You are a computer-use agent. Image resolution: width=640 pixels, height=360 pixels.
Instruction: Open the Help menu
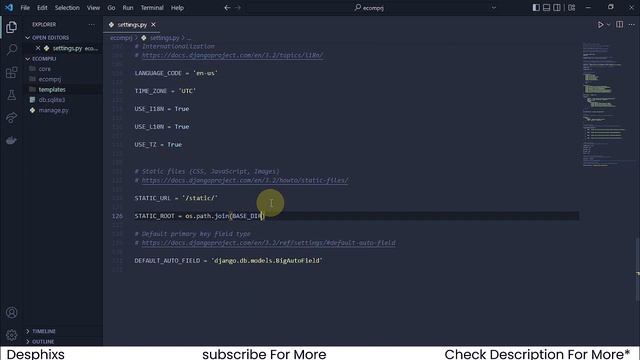pyautogui.click(x=177, y=8)
